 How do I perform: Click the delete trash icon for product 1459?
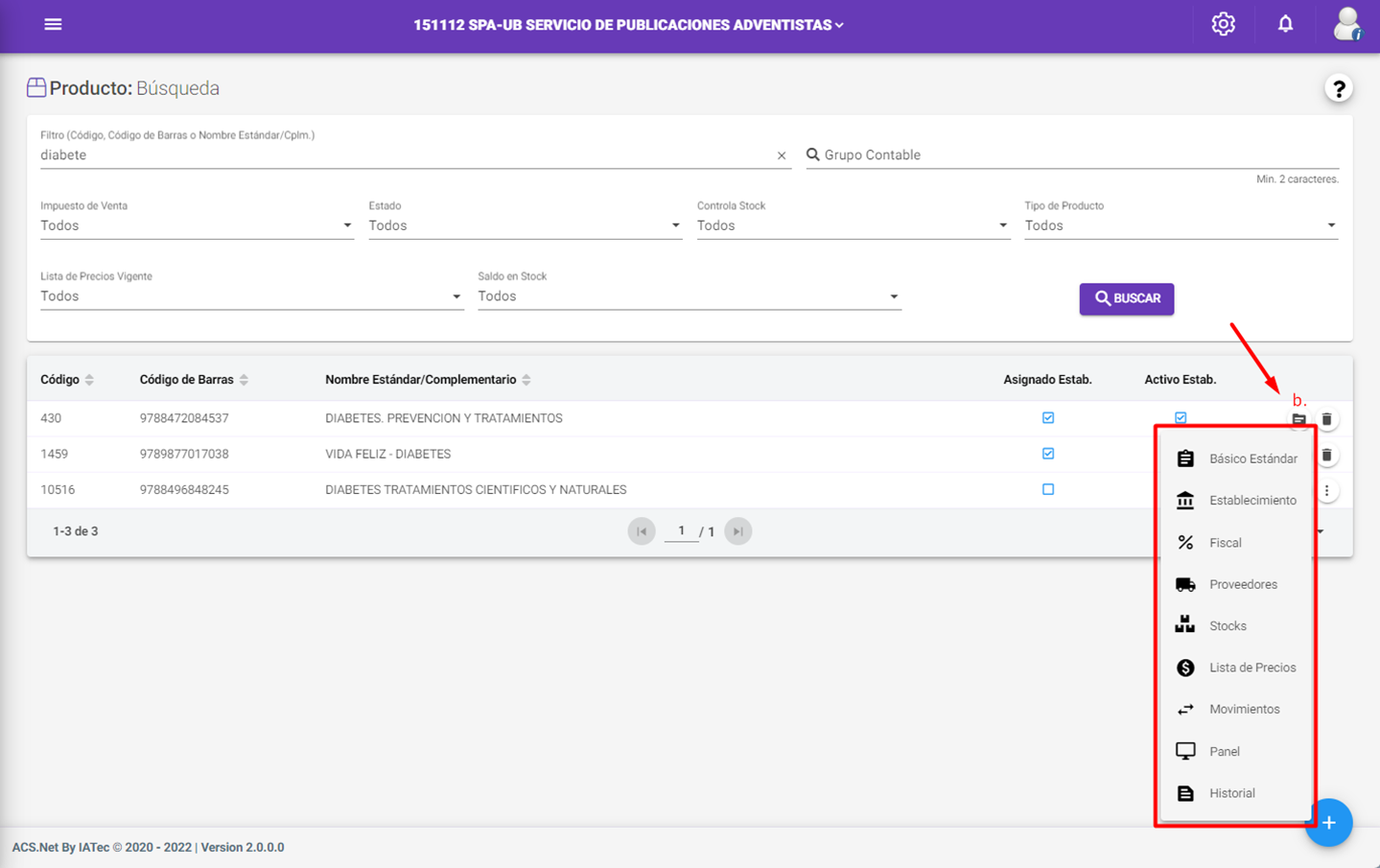pos(1326,455)
